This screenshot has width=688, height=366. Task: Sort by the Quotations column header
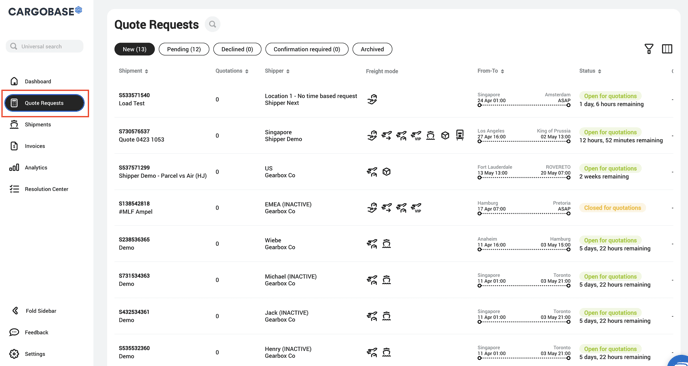coord(232,71)
